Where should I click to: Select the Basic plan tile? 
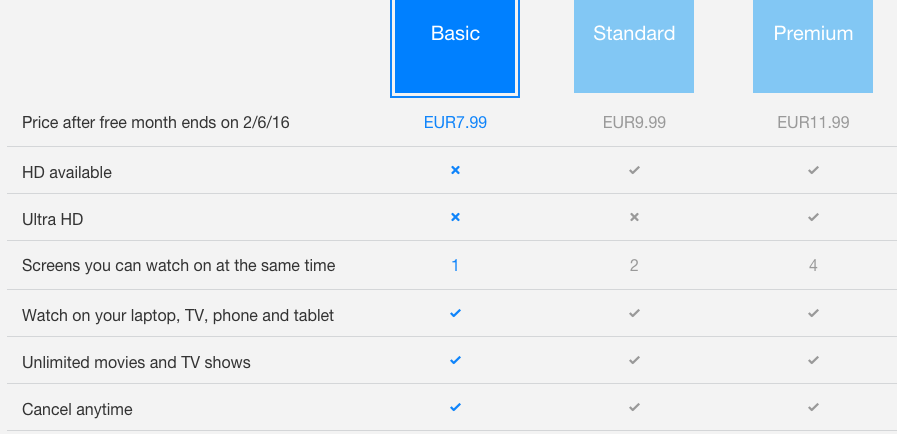pos(455,46)
